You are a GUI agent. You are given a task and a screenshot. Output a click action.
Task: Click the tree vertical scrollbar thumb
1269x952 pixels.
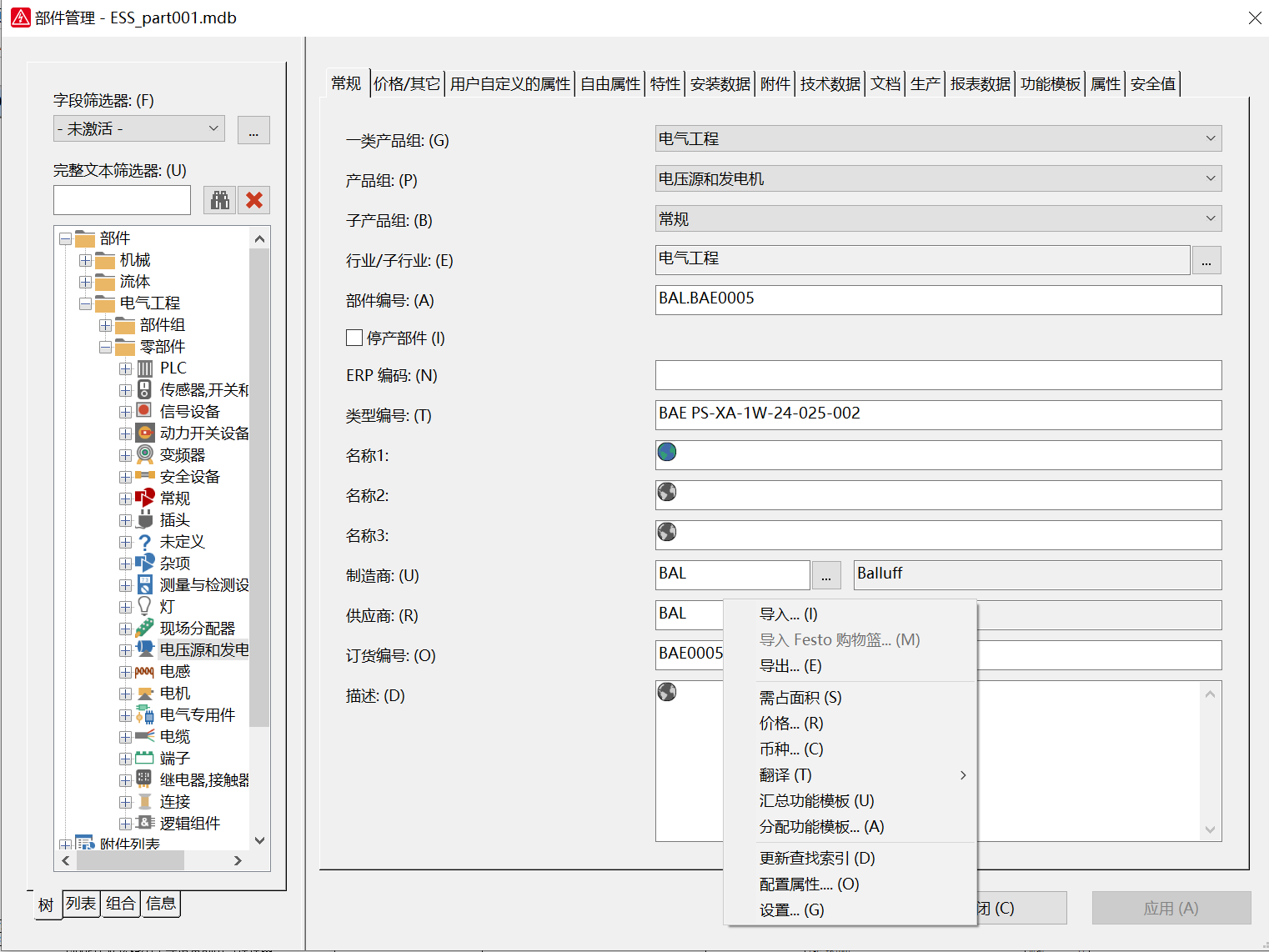click(x=259, y=488)
